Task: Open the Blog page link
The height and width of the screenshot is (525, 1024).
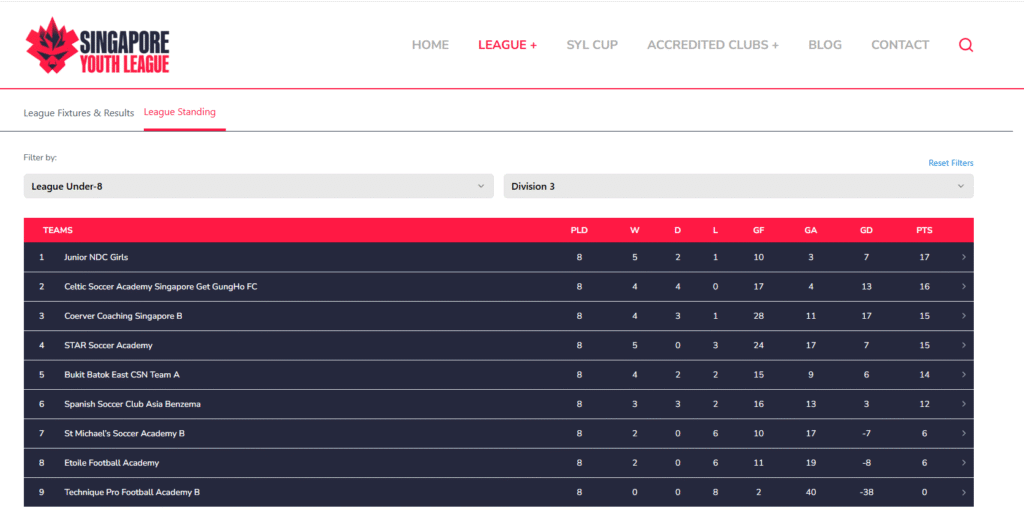Action: click(x=825, y=45)
